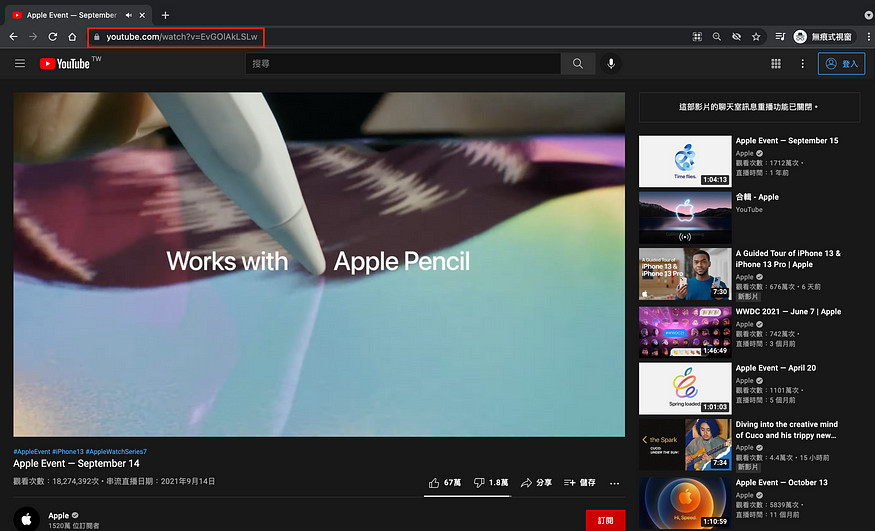Bookmark this page with the star icon

(756, 37)
